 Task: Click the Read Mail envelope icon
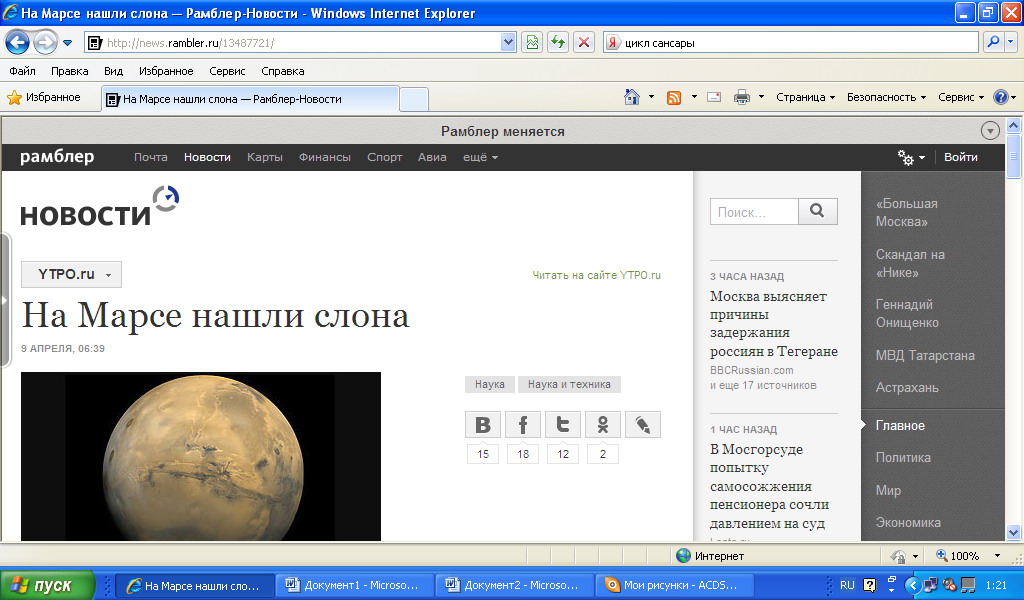714,97
